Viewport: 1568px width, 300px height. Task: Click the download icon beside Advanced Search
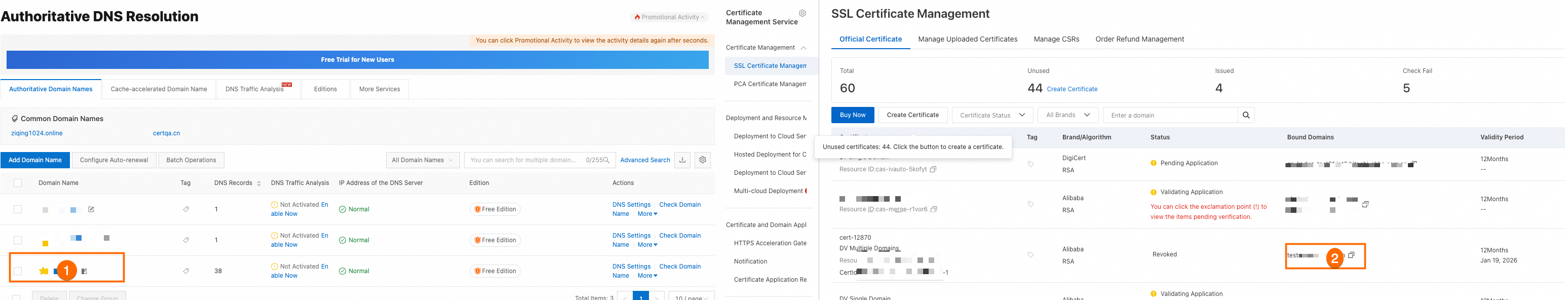coord(682,160)
